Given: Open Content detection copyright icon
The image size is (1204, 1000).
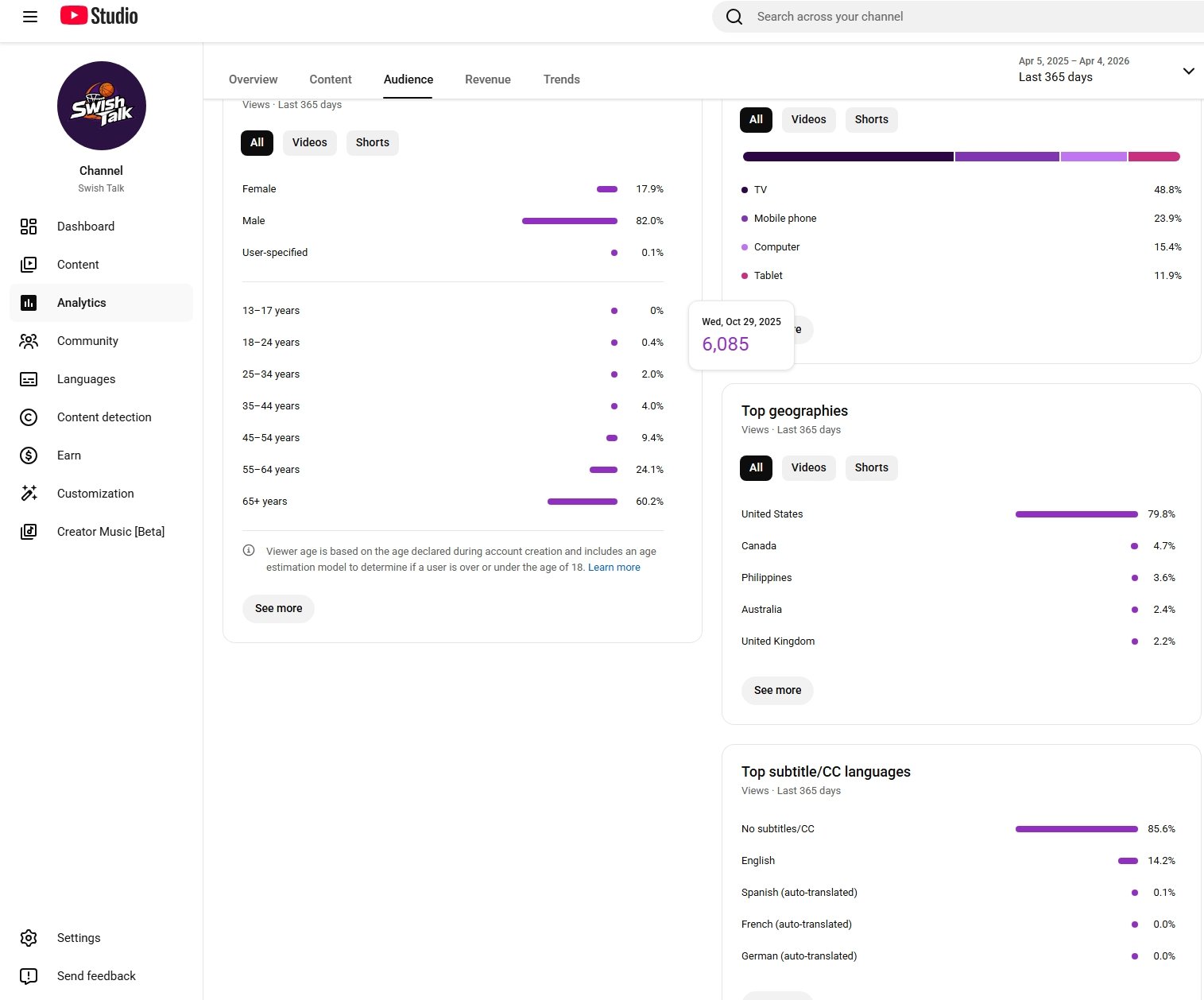Looking at the screenshot, I should pos(29,417).
